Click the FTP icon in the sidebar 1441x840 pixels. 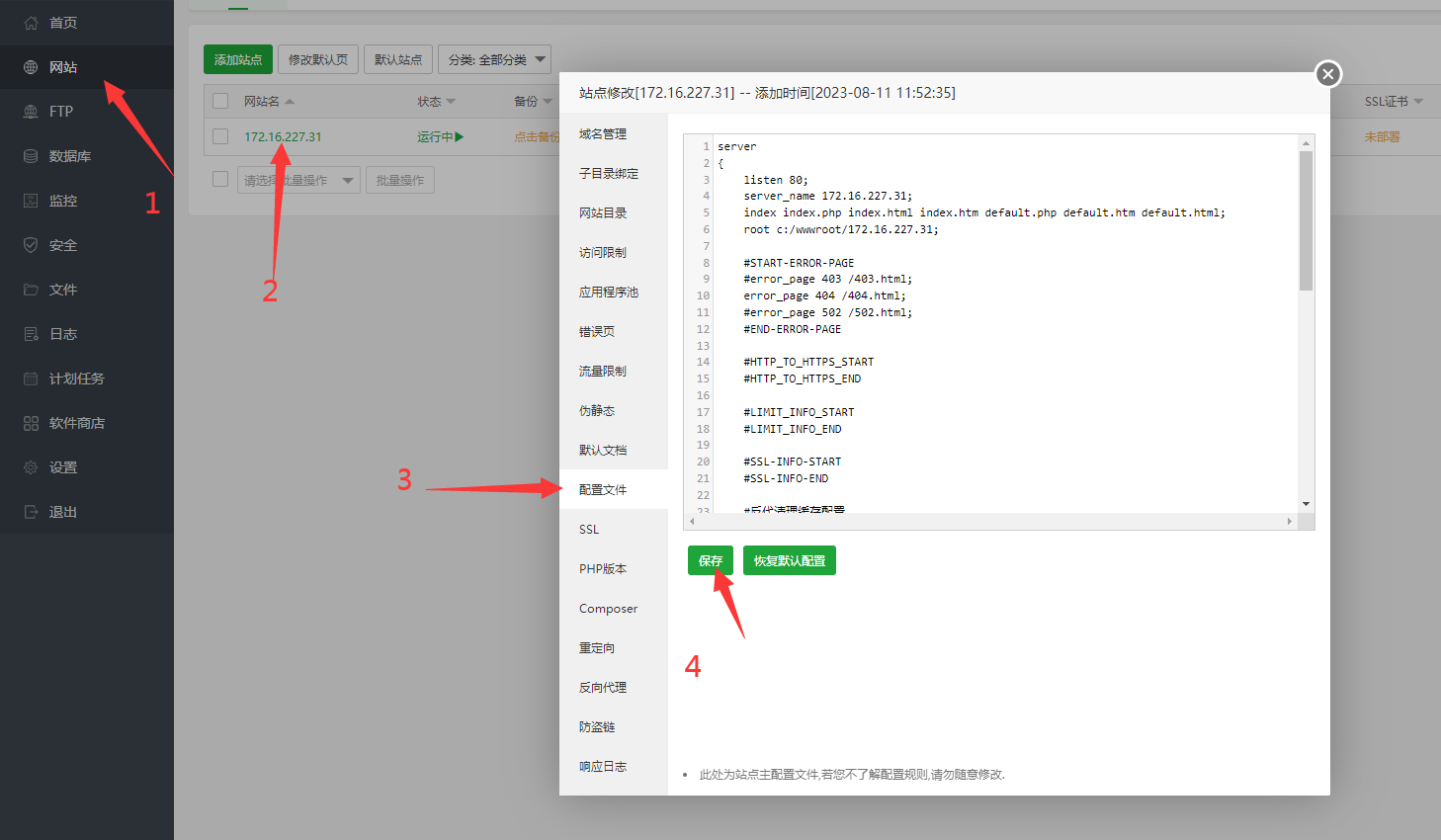31,112
